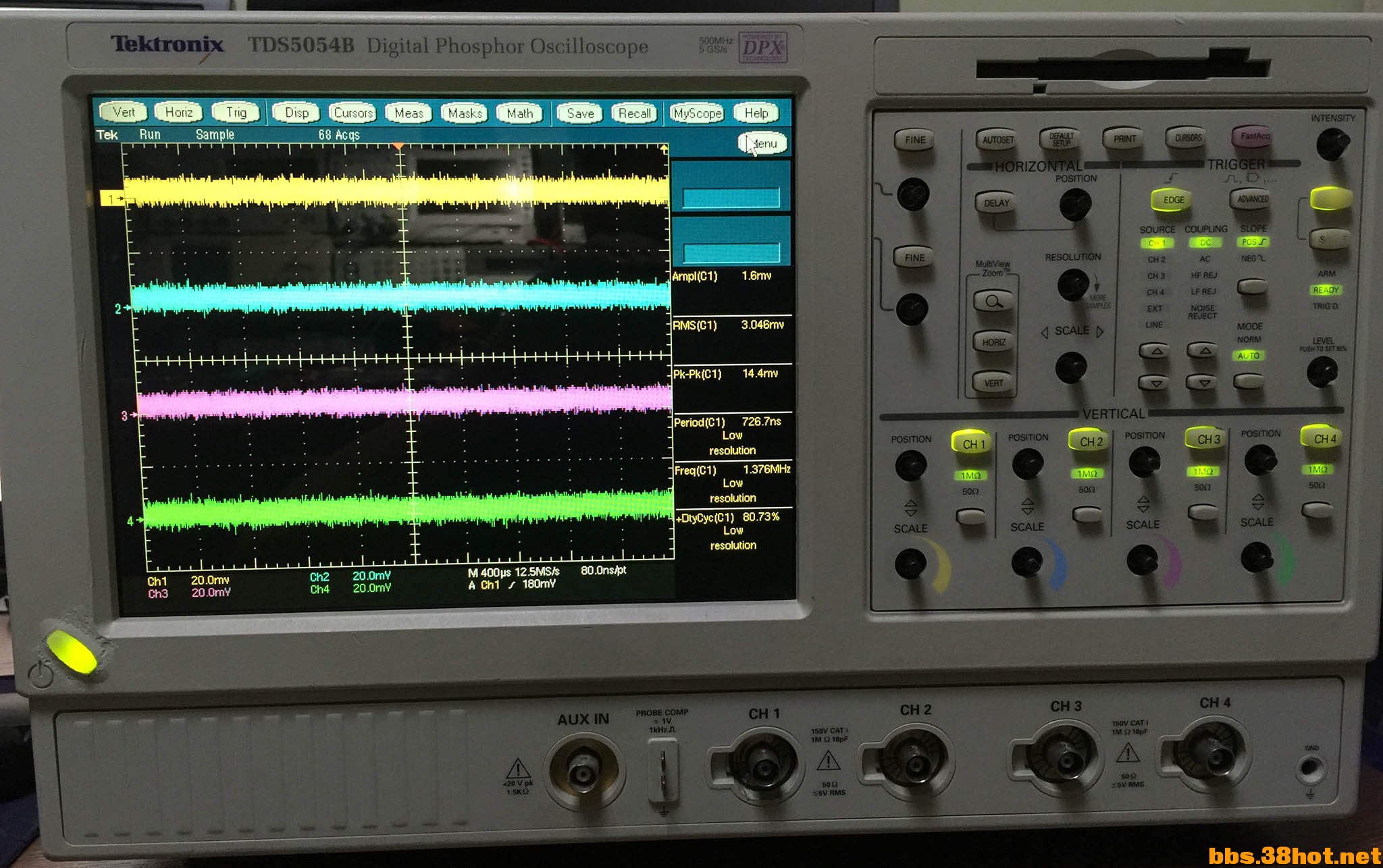Step trigger SOURCE up with arrow button

[1156, 351]
